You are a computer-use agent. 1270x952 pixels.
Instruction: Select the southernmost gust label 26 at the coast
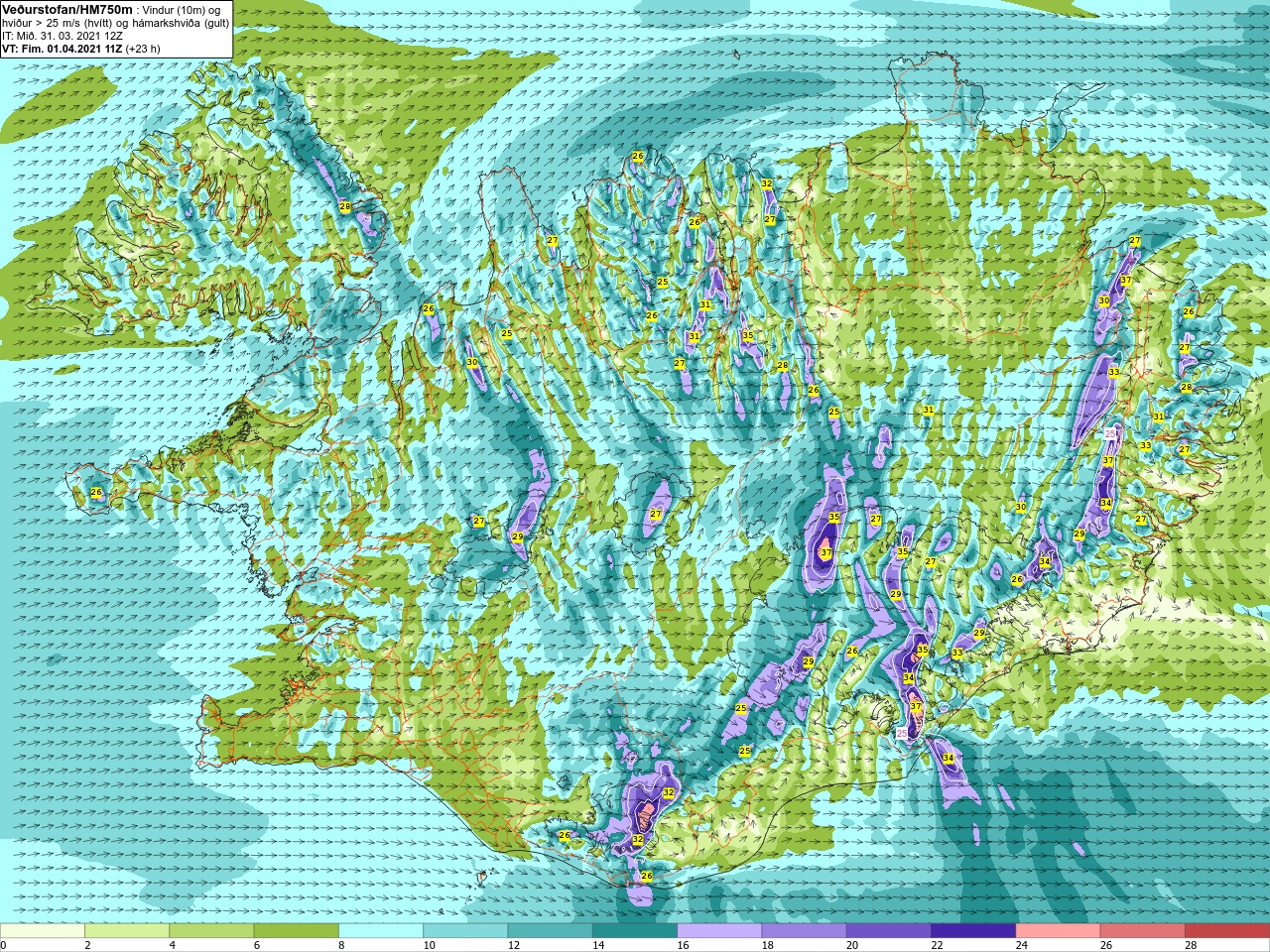(x=646, y=876)
